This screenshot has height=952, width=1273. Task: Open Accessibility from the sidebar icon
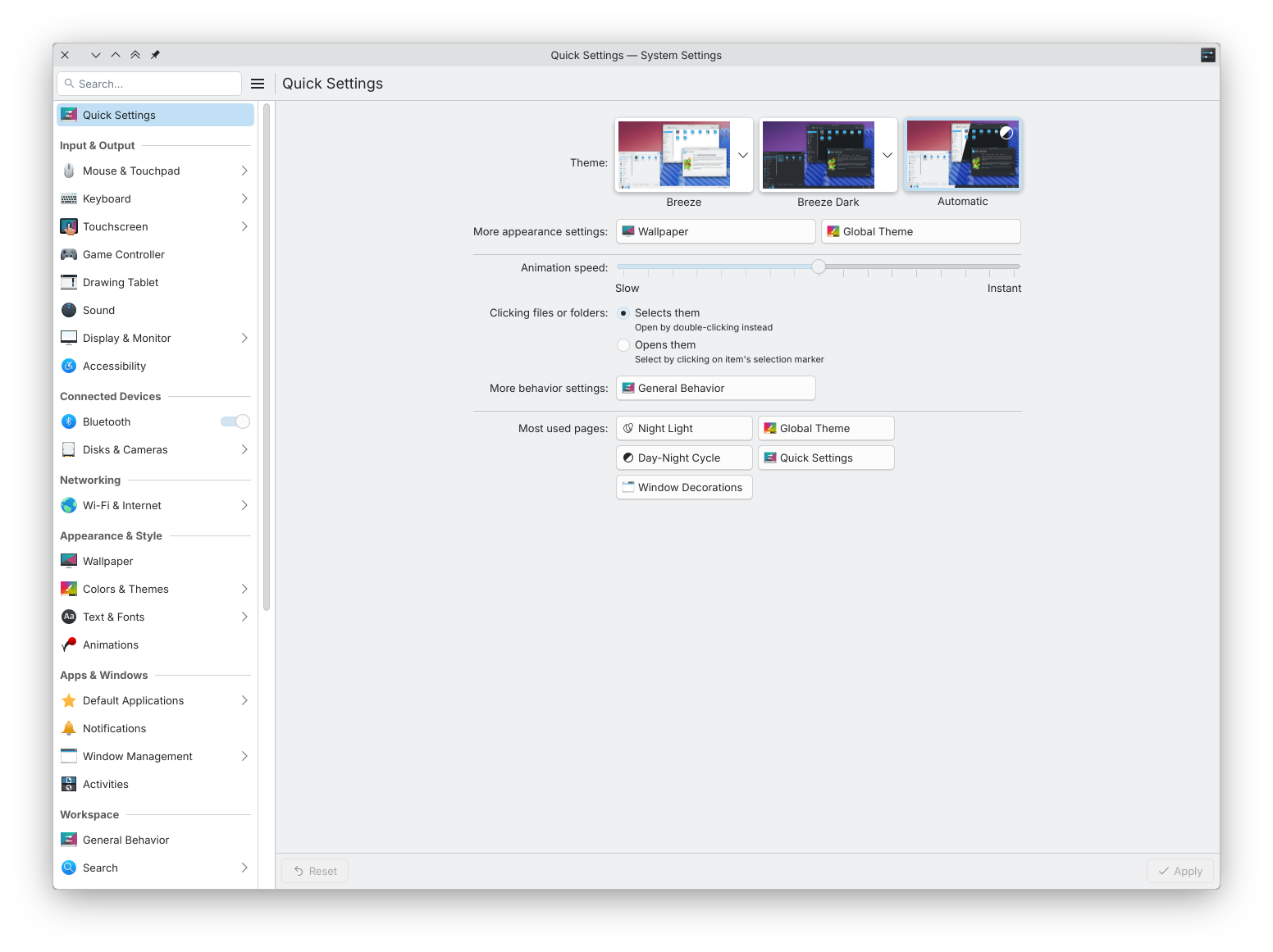coord(69,366)
